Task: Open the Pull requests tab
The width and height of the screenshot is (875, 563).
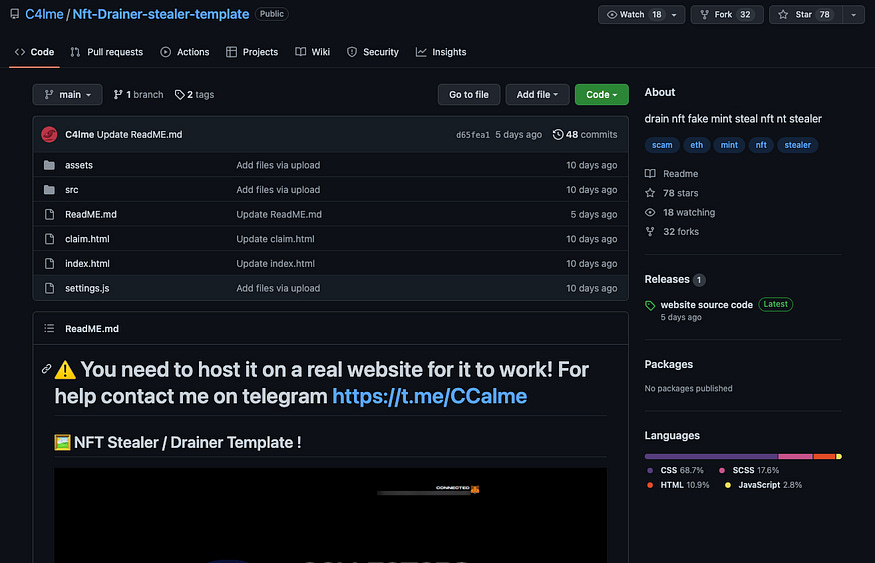Action: coord(107,52)
